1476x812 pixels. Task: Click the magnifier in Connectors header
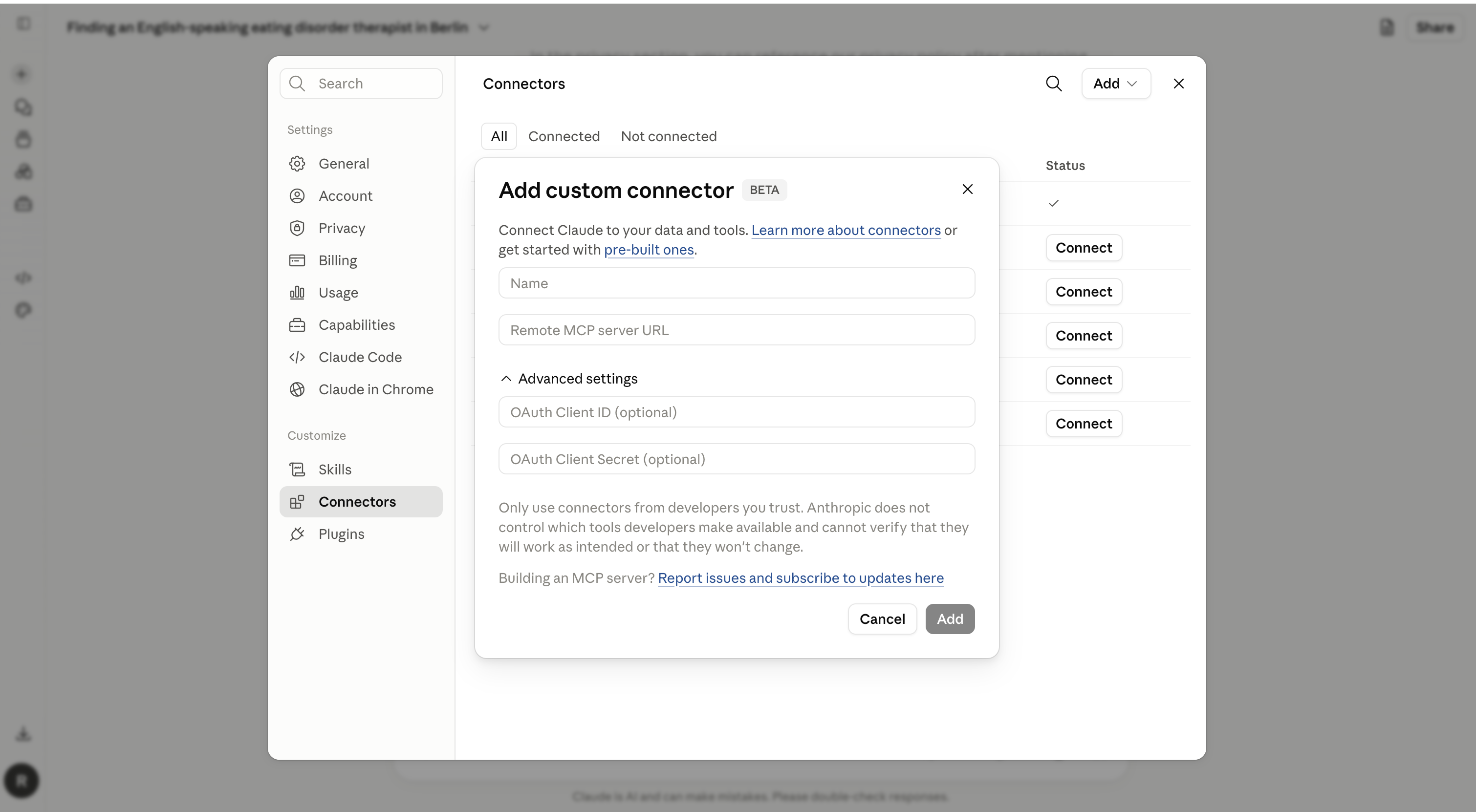pos(1054,84)
